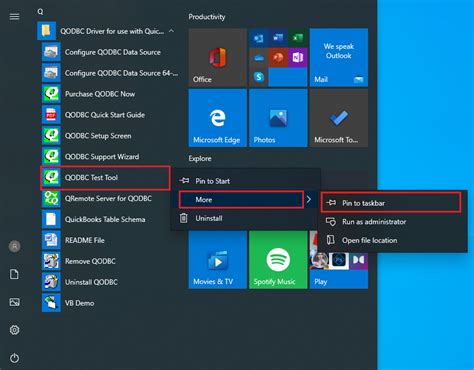Viewport: 474px width, 370px height.
Task: Click the QODBC Test Tool icon
Action: point(51,177)
